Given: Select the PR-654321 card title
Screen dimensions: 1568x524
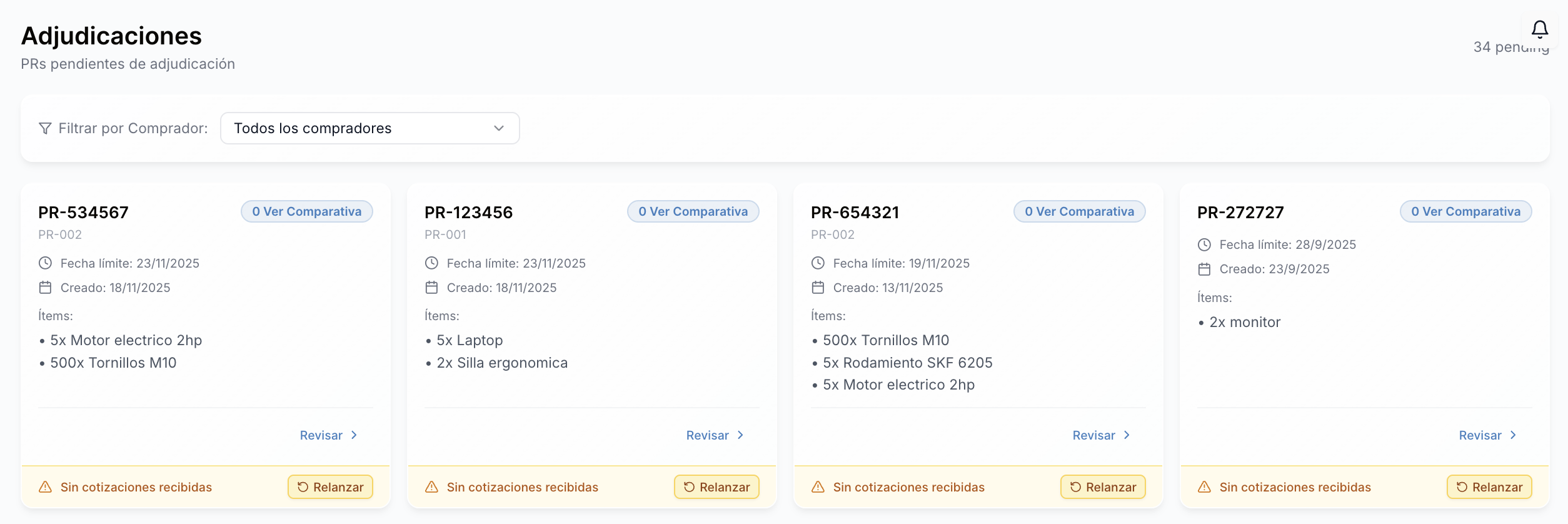Looking at the screenshot, I should pyautogui.click(x=855, y=213).
